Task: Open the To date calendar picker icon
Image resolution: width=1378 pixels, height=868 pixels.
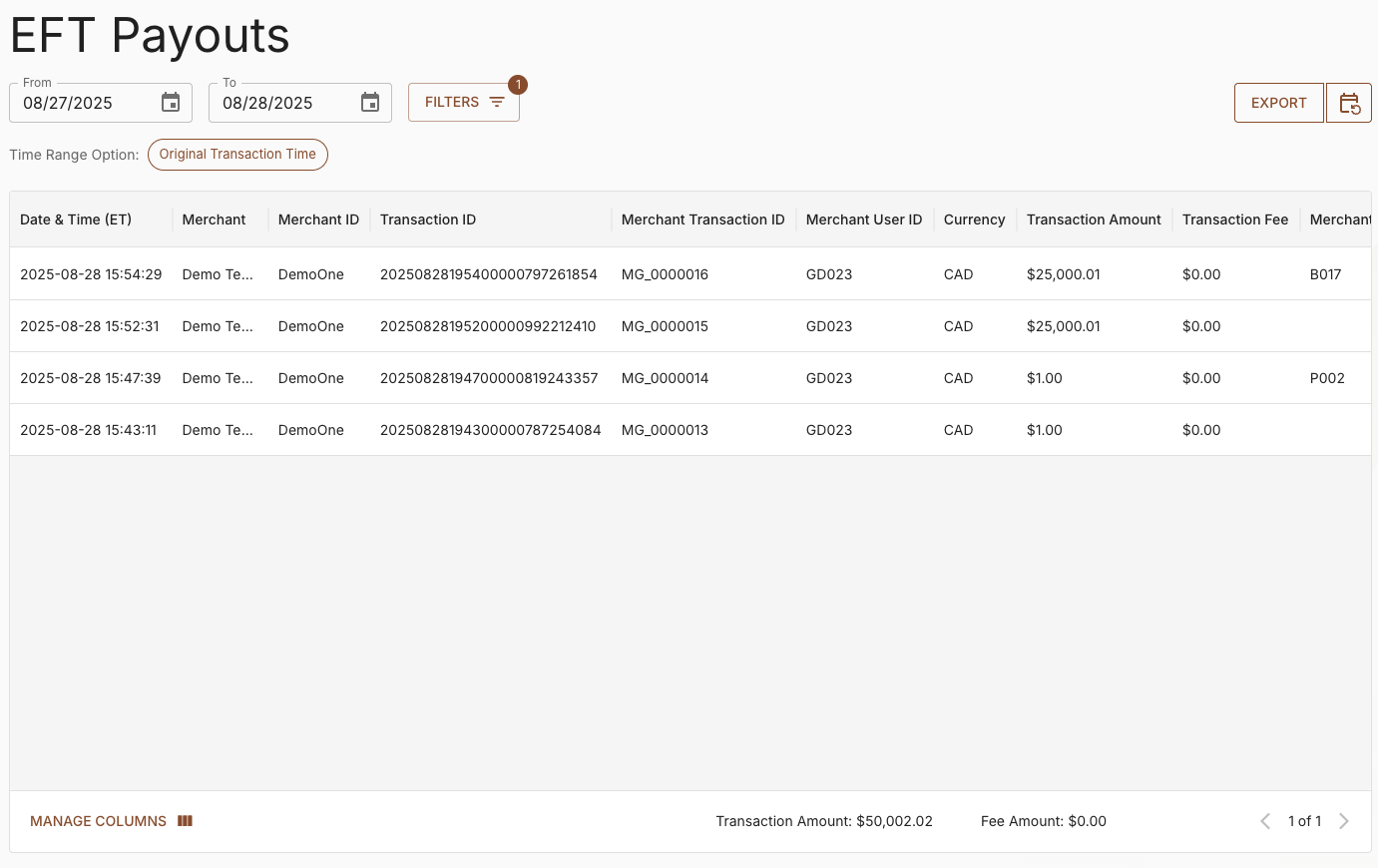Action: point(369,102)
